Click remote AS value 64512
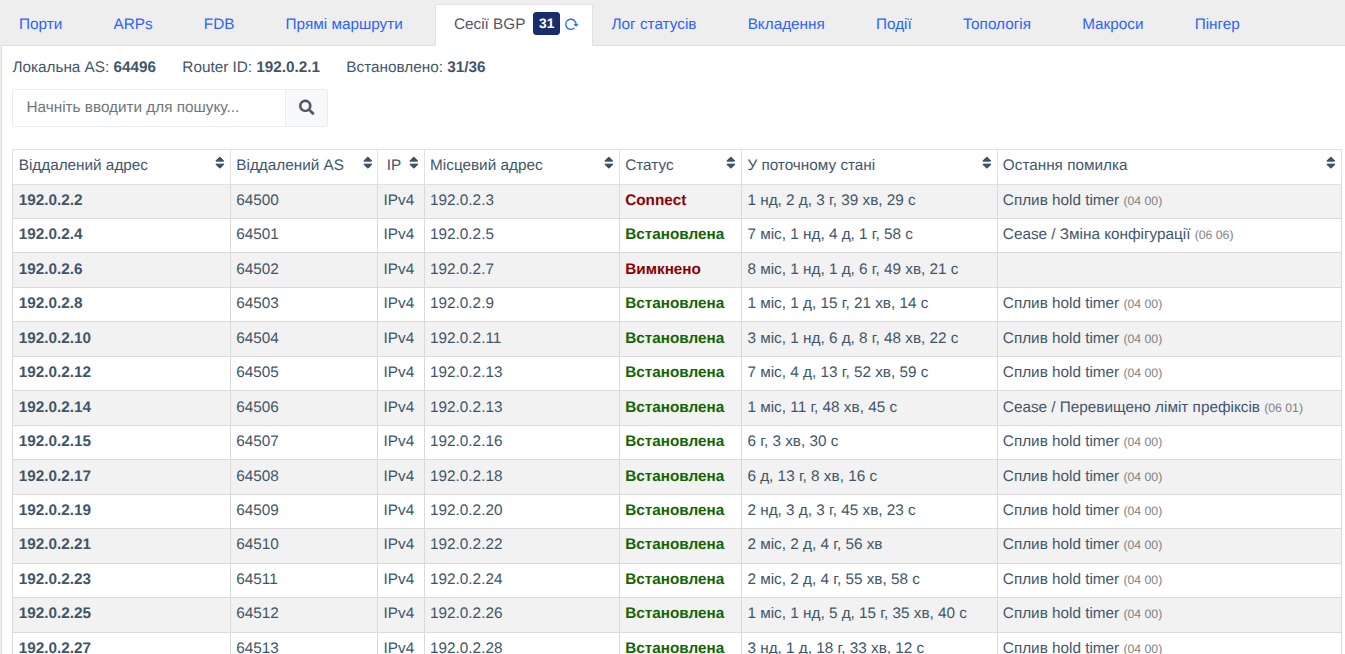This screenshot has height=654, width=1345. pyautogui.click(x=257, y=613)
